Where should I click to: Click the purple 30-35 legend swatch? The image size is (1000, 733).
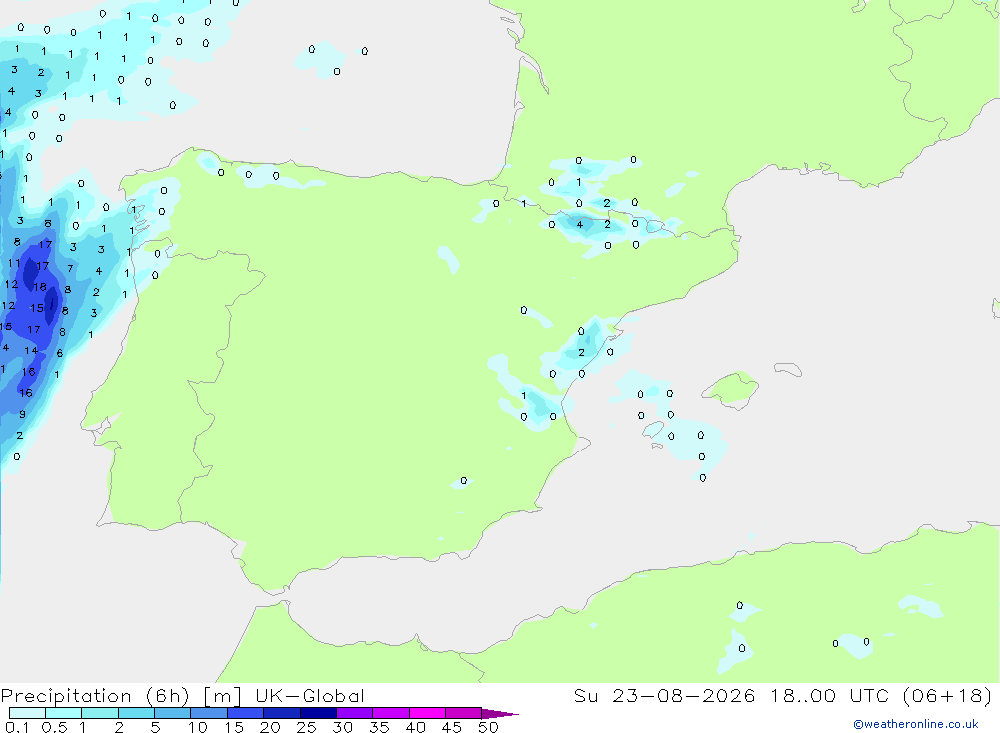point(355,713)
